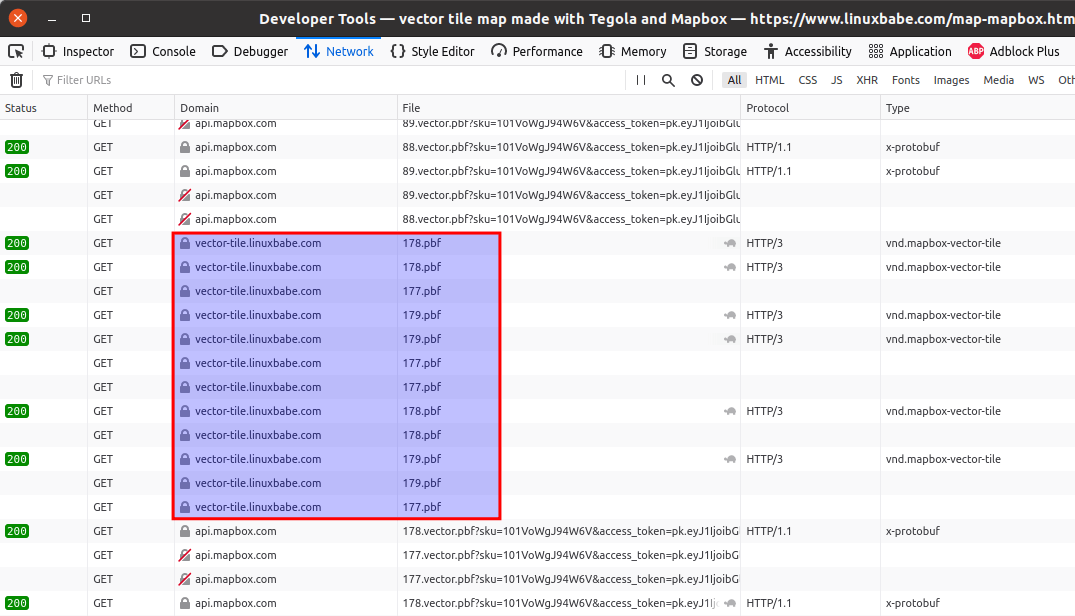
Task: Filter requests by XHR type
Action: pos(867,80)
